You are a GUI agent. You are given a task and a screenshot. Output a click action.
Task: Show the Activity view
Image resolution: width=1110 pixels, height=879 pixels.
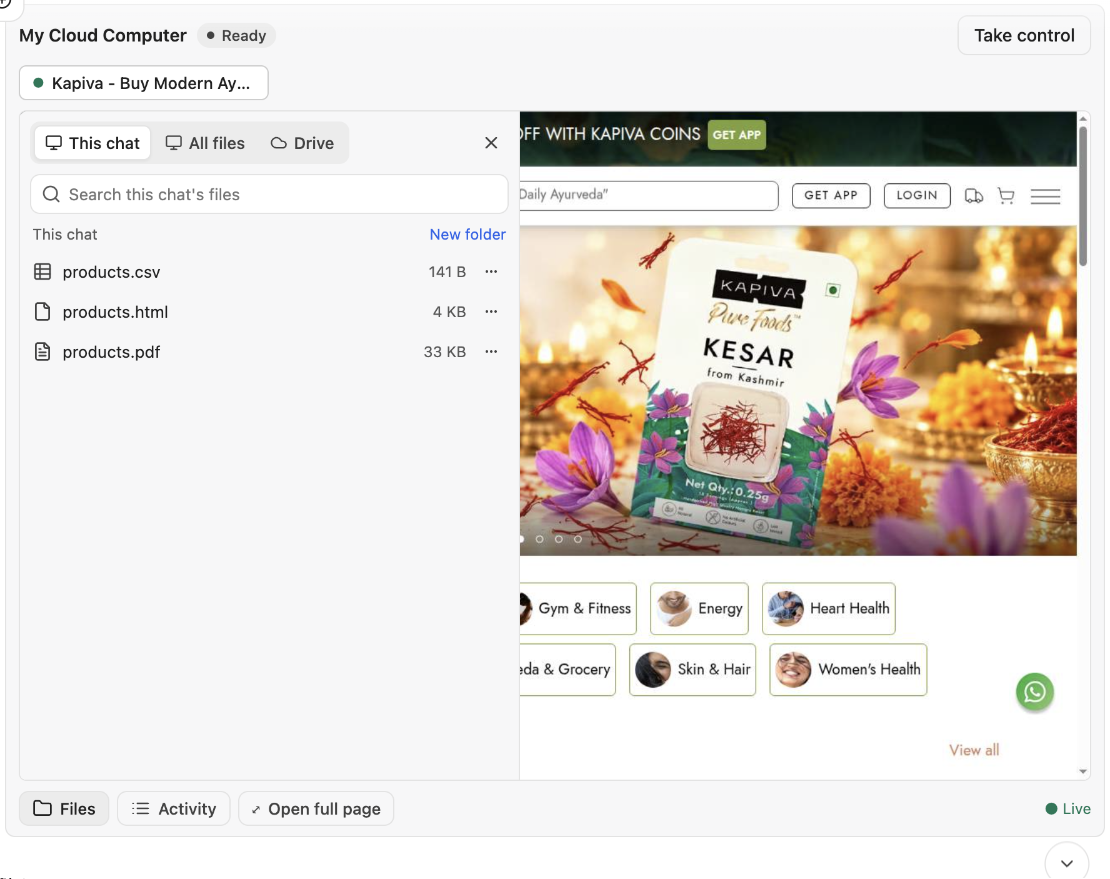tap(173, 808)
